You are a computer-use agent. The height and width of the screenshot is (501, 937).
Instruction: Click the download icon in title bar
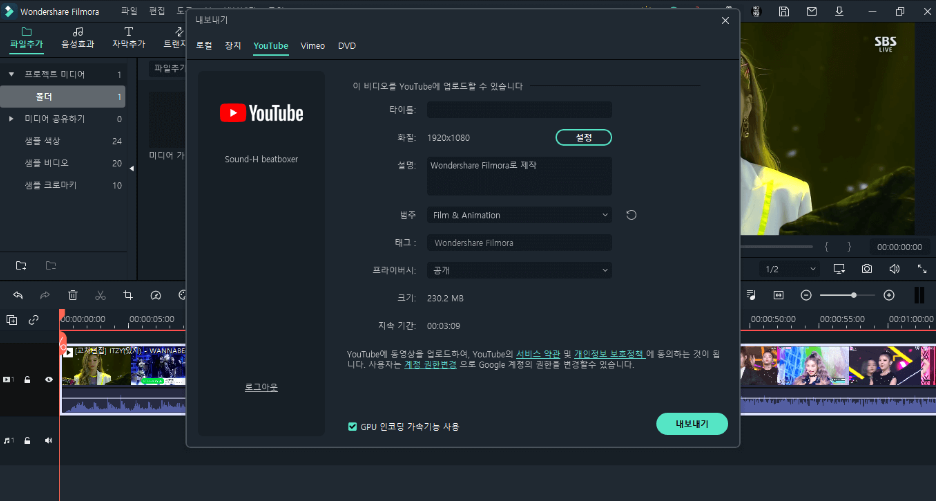pyautogui.click(x=839, y=11)
